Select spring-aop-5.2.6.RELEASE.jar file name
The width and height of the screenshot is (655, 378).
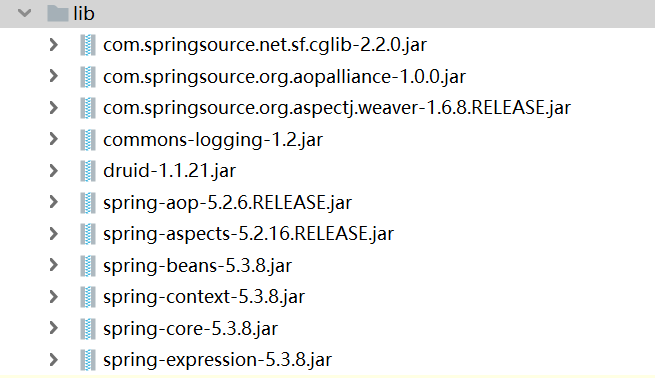(x=228, y=203)
